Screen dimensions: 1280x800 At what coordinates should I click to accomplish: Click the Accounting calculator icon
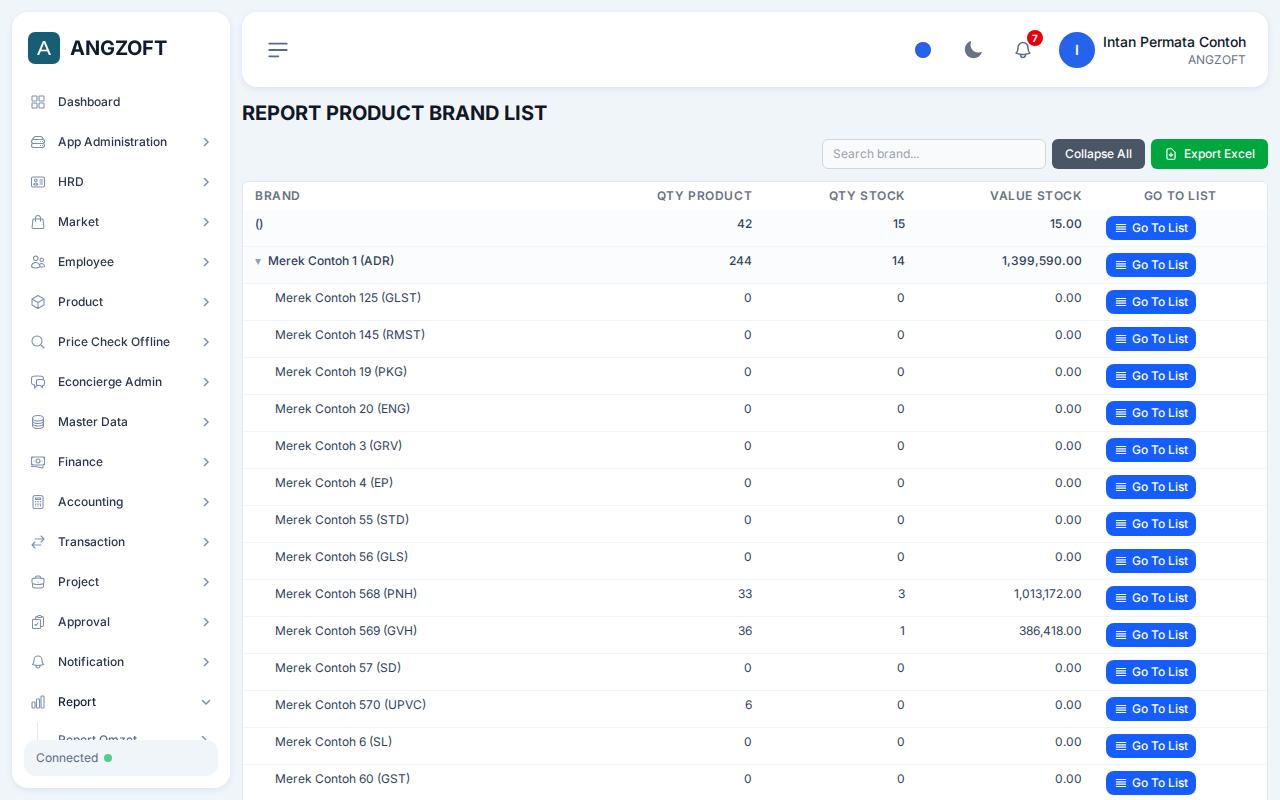[x=38, y=502]
